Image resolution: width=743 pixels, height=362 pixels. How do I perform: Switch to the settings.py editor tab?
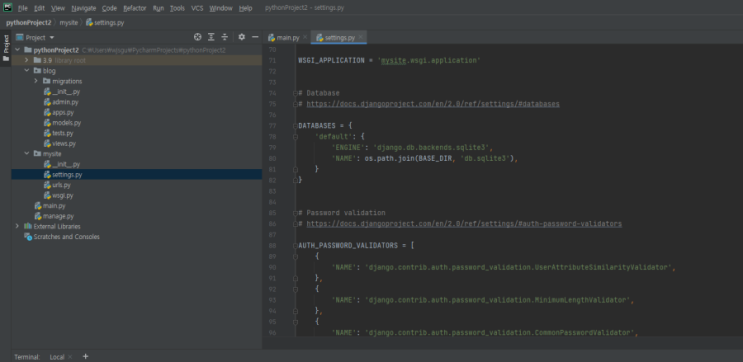coord(339,37)
